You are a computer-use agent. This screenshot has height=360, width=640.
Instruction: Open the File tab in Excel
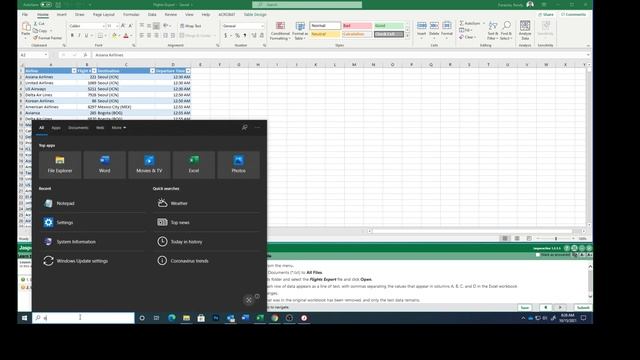click(x=25, y=14)
